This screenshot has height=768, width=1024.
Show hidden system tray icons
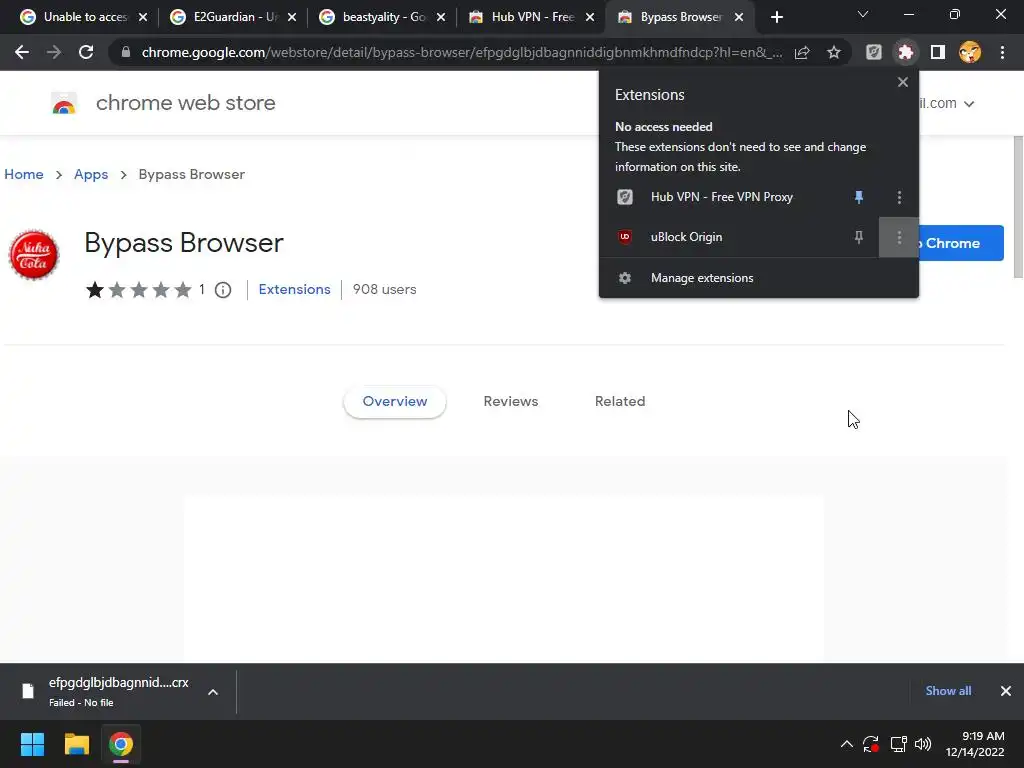click(x=846, y=744)
